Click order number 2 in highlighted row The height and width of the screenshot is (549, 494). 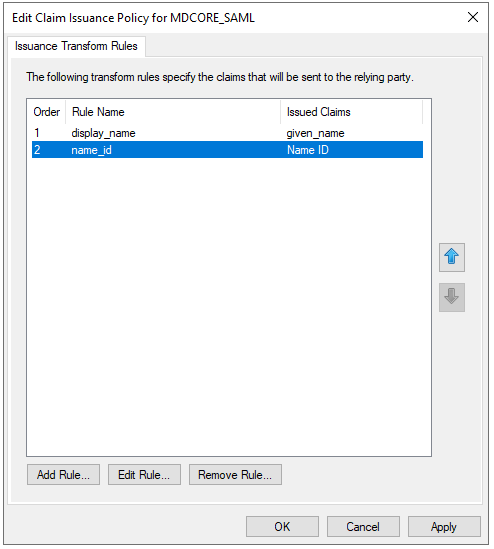coord(37,150)
